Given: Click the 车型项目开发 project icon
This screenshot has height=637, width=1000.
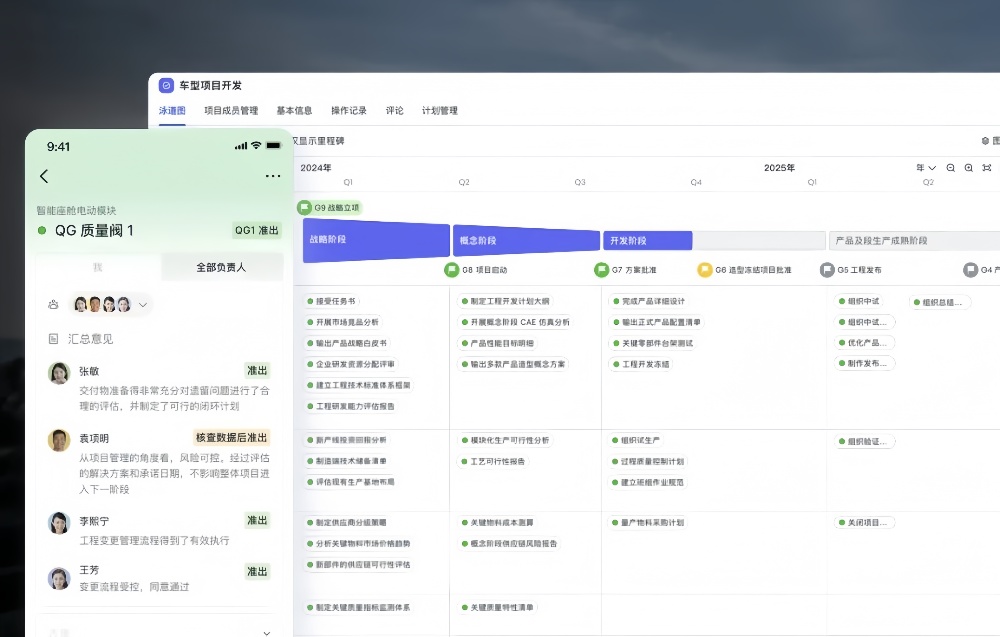Looking at the screenshot, I should pos(166,86).
